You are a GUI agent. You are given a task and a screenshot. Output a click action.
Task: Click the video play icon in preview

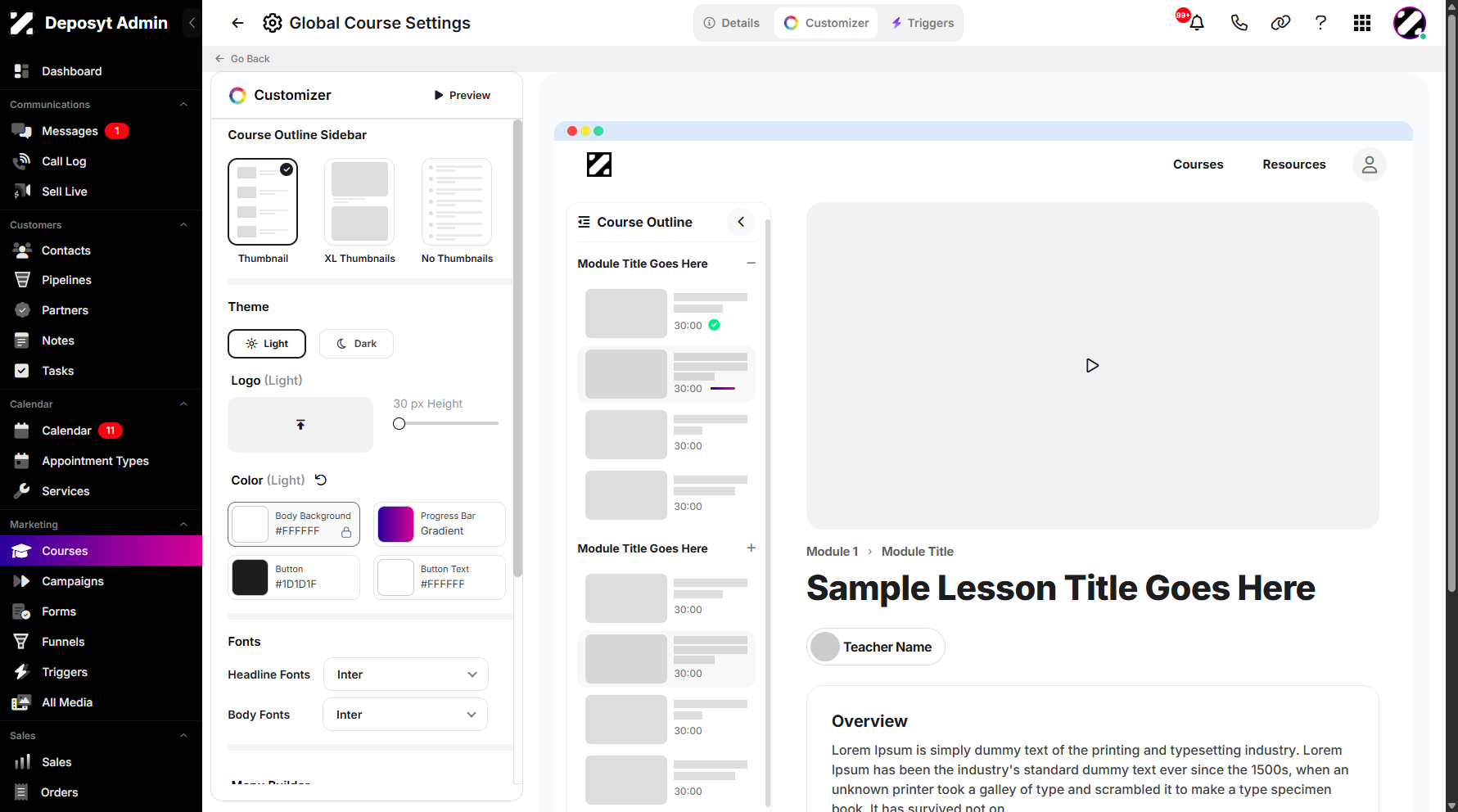point(1092,366)
